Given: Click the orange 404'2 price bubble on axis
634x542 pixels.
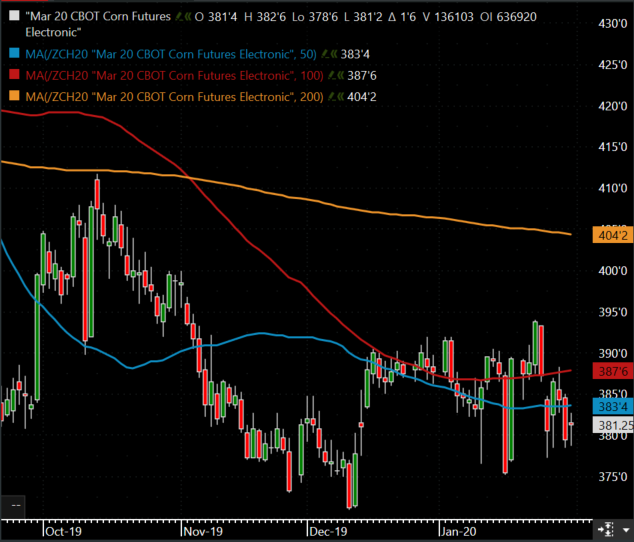Looking at the screenshot, I should coord(613,235).
